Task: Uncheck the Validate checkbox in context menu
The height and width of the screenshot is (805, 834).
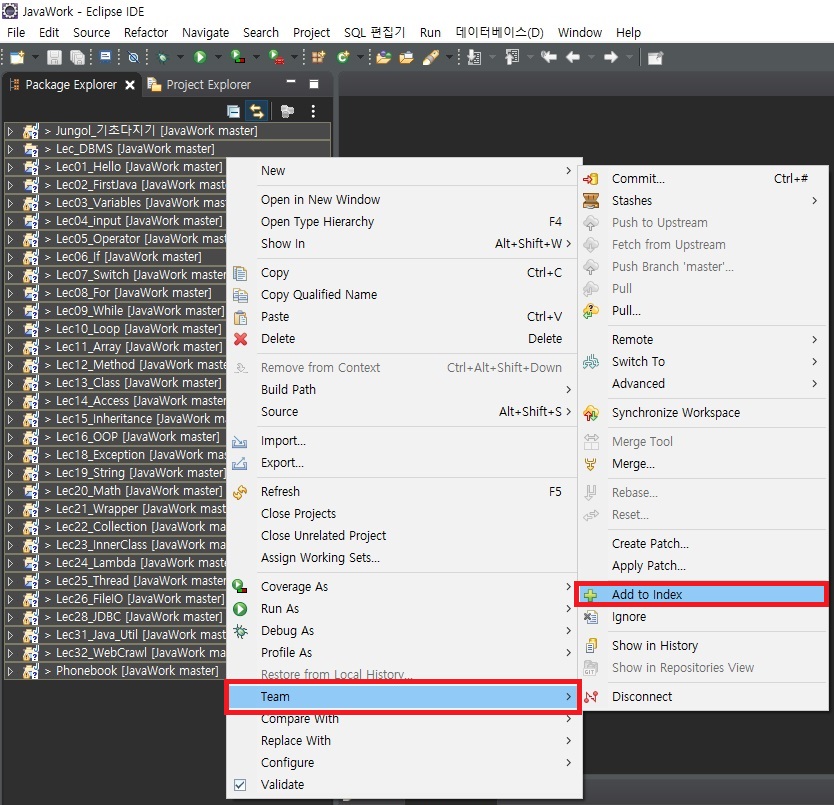Action: [240, 785]
